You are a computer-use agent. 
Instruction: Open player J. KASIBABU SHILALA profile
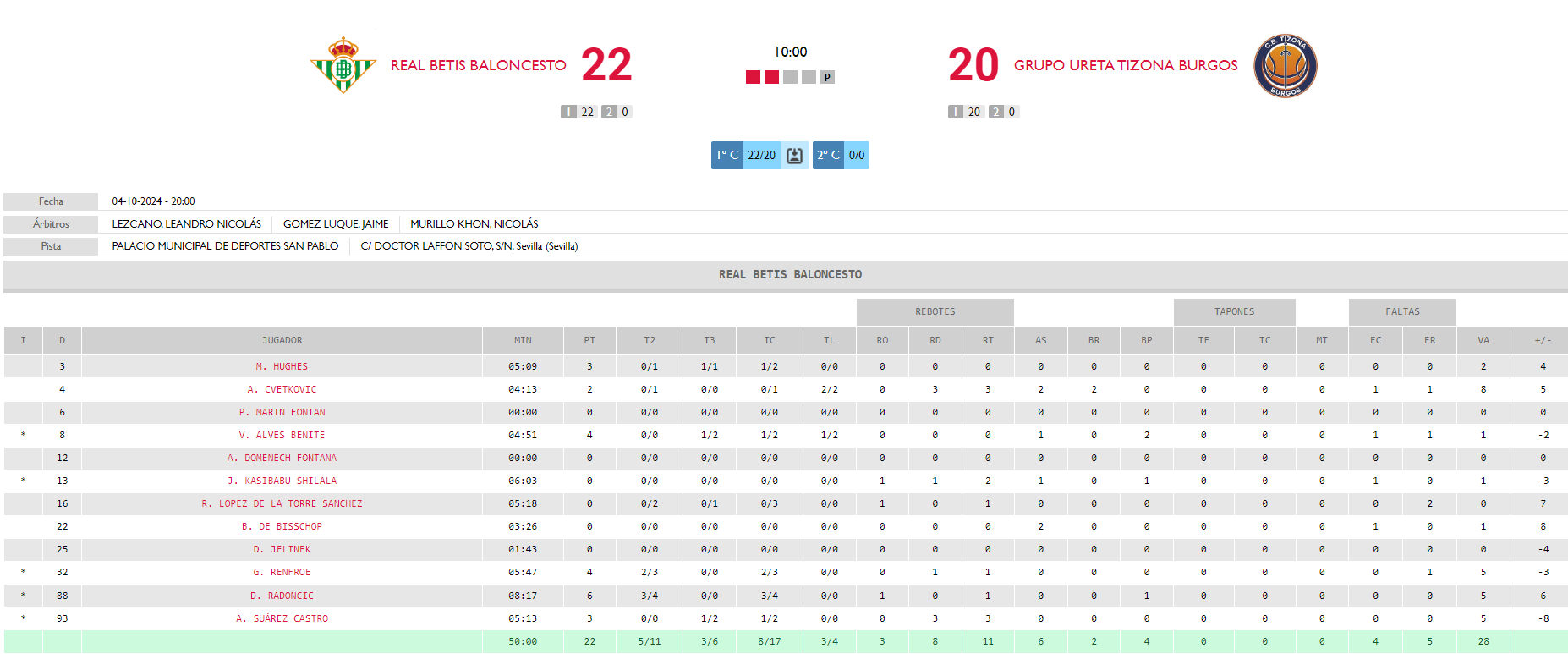pyautogui.click(x=282, y=481)
